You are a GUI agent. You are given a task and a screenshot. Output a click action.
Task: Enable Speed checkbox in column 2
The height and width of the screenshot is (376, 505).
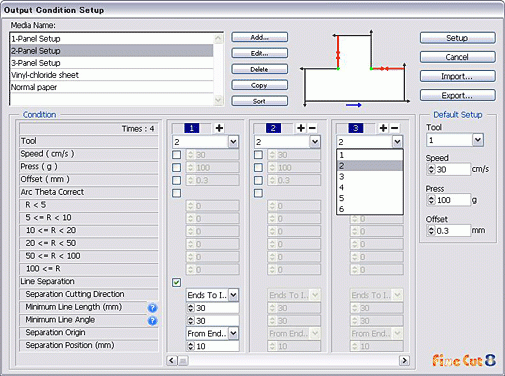[x=258, y=155]
